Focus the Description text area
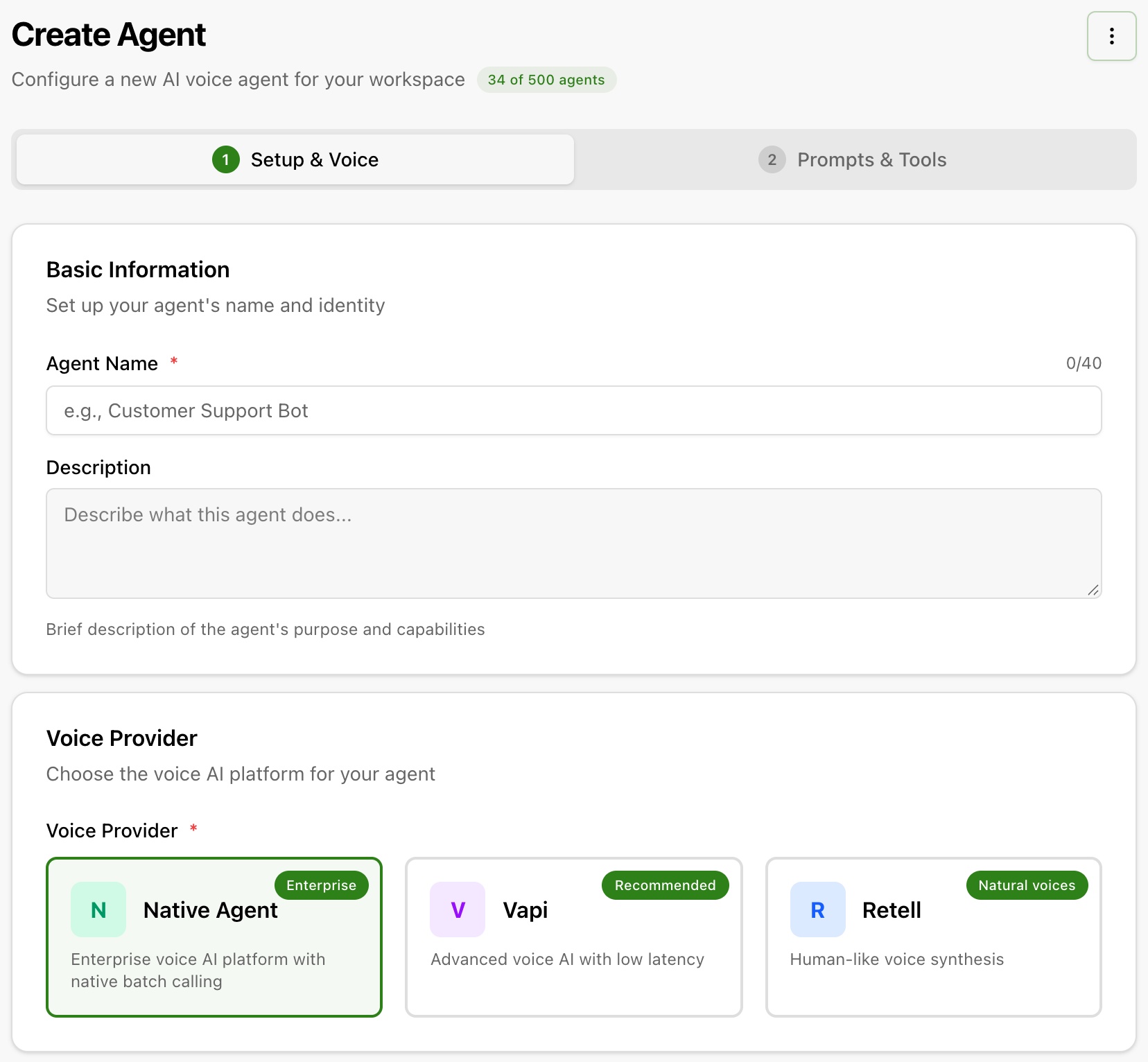The height and width of the screenshot is (1062, 1148). pos(574,543)
